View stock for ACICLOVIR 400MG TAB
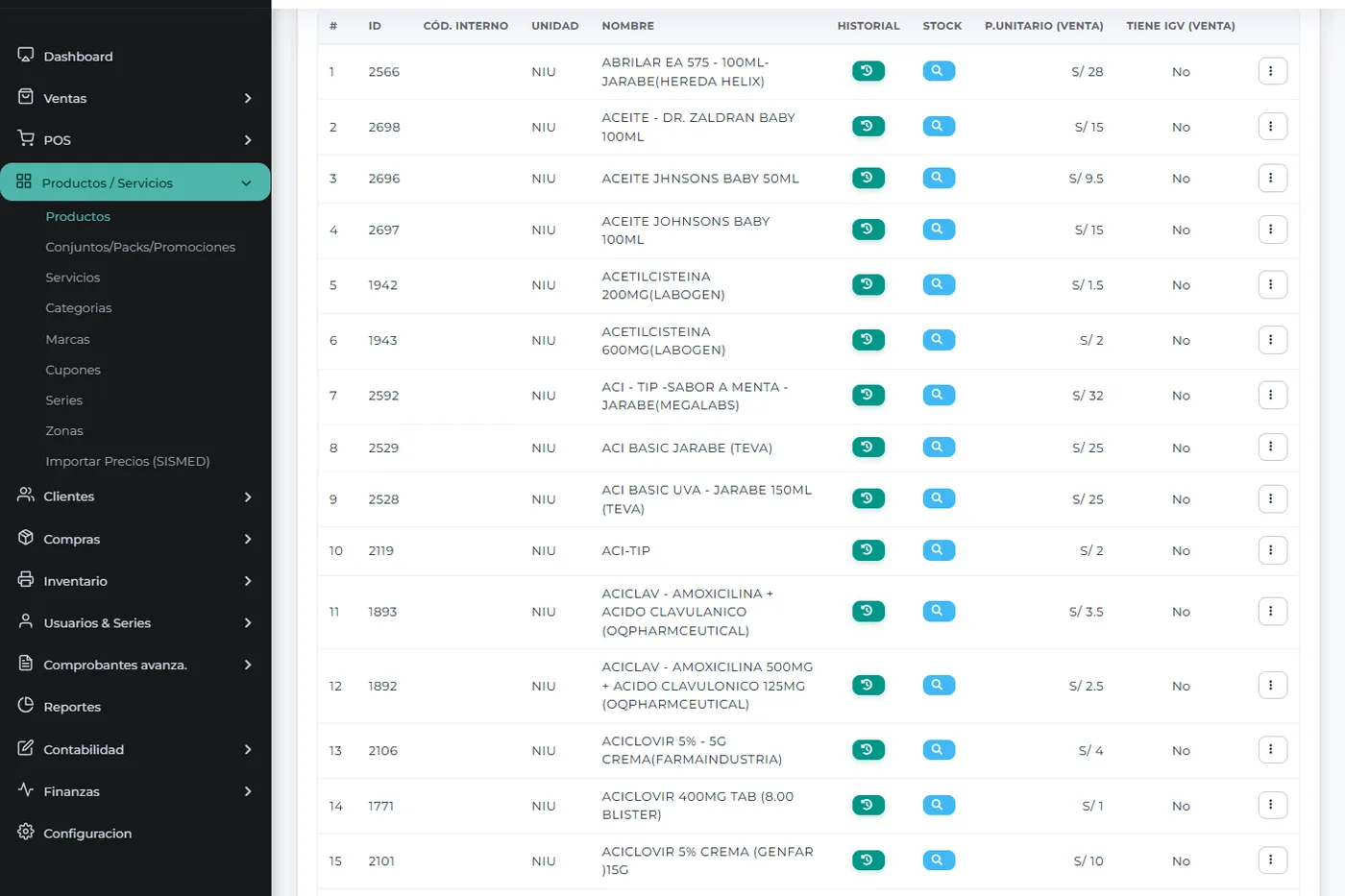 click(x=938, y=806)
